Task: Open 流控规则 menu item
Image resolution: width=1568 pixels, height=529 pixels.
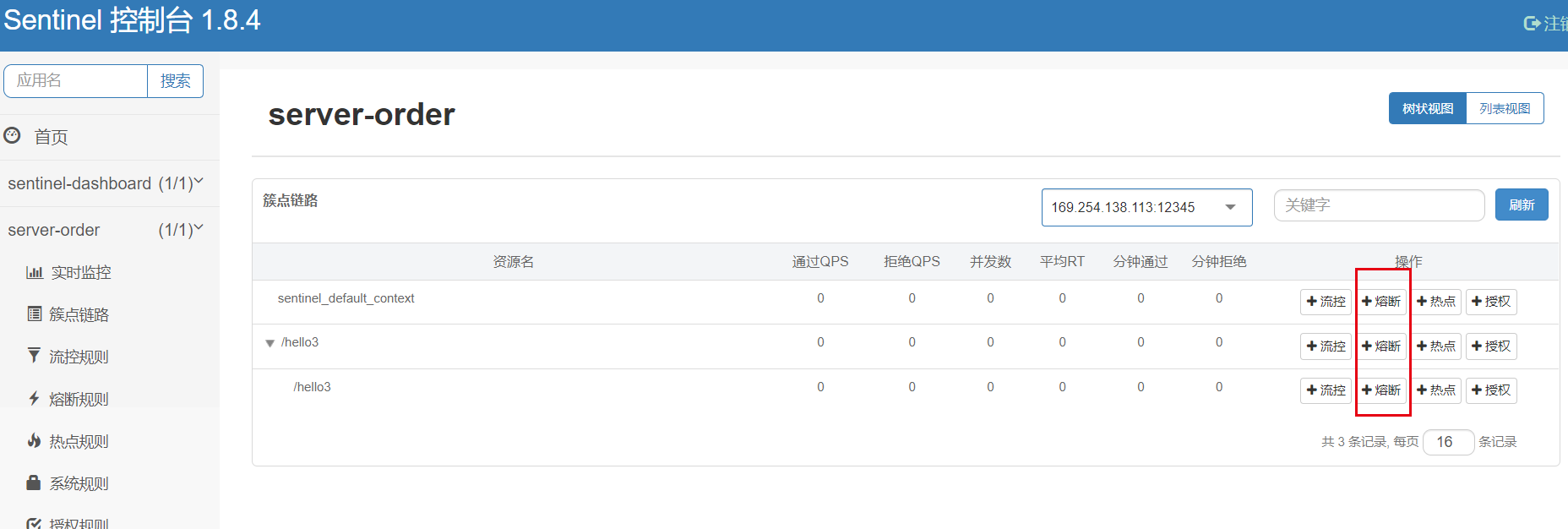Action: pos(79,357)
